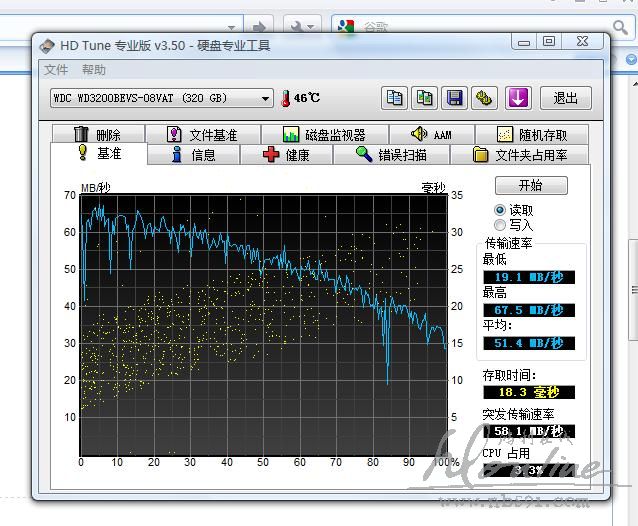Image resolution: width=638 pixels, height=526 pixels.
Task: Click the HD Tune title bar icon
Action: (x=47, y=45)
